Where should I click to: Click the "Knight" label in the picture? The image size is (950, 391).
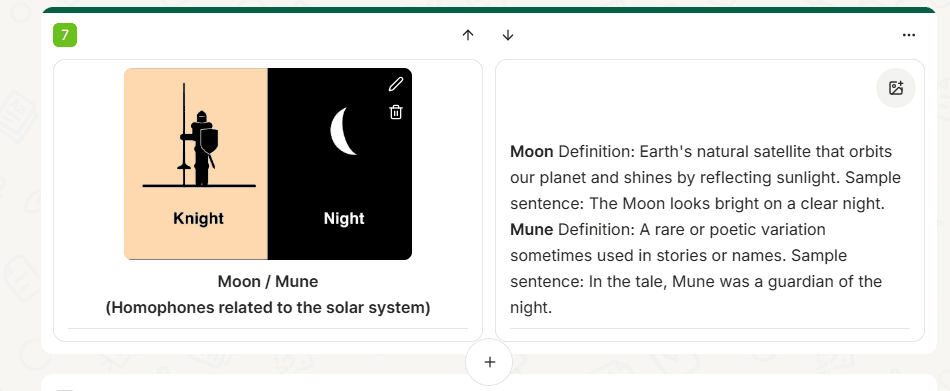tap(198, 218)
